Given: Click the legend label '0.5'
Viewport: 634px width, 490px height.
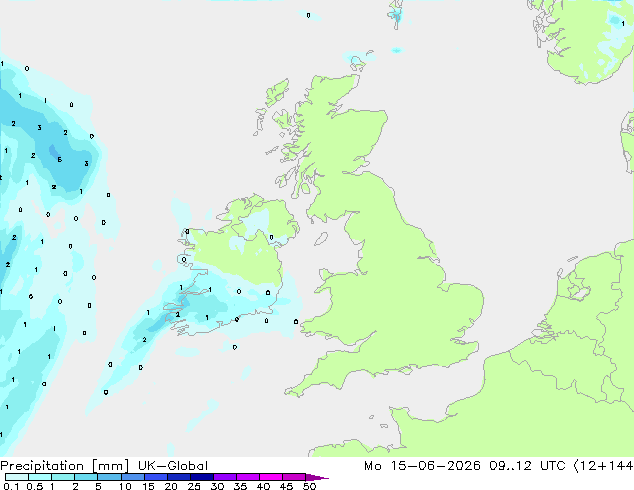Looking at the screenshot, I should pyautogui.click(x=35, y=486).
